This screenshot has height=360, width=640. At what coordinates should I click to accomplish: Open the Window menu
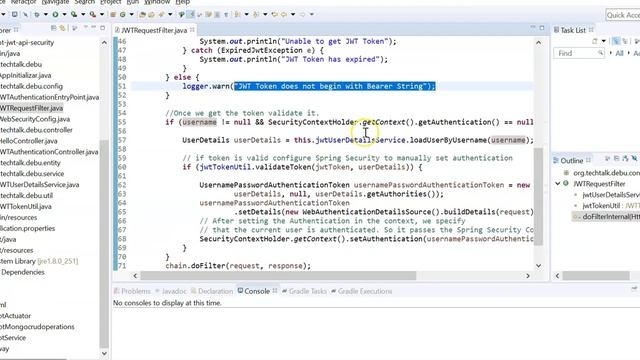(x=157, y=2)
